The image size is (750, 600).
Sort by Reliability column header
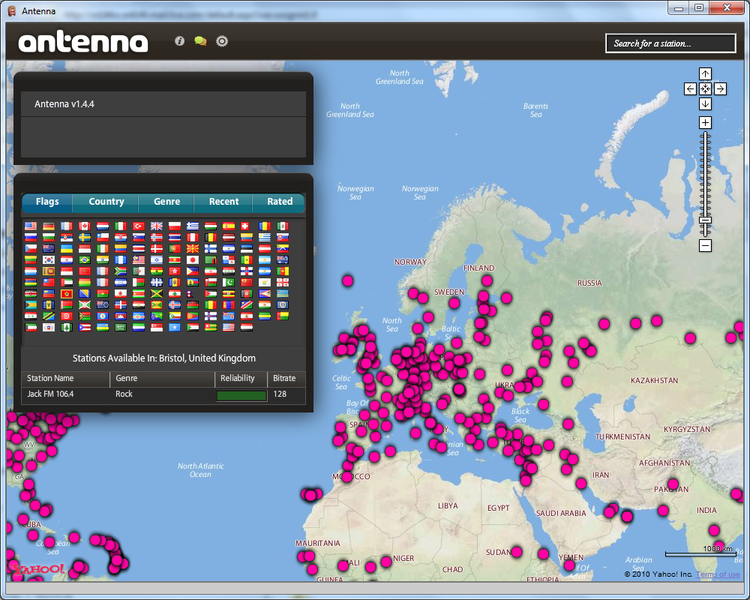241,378
